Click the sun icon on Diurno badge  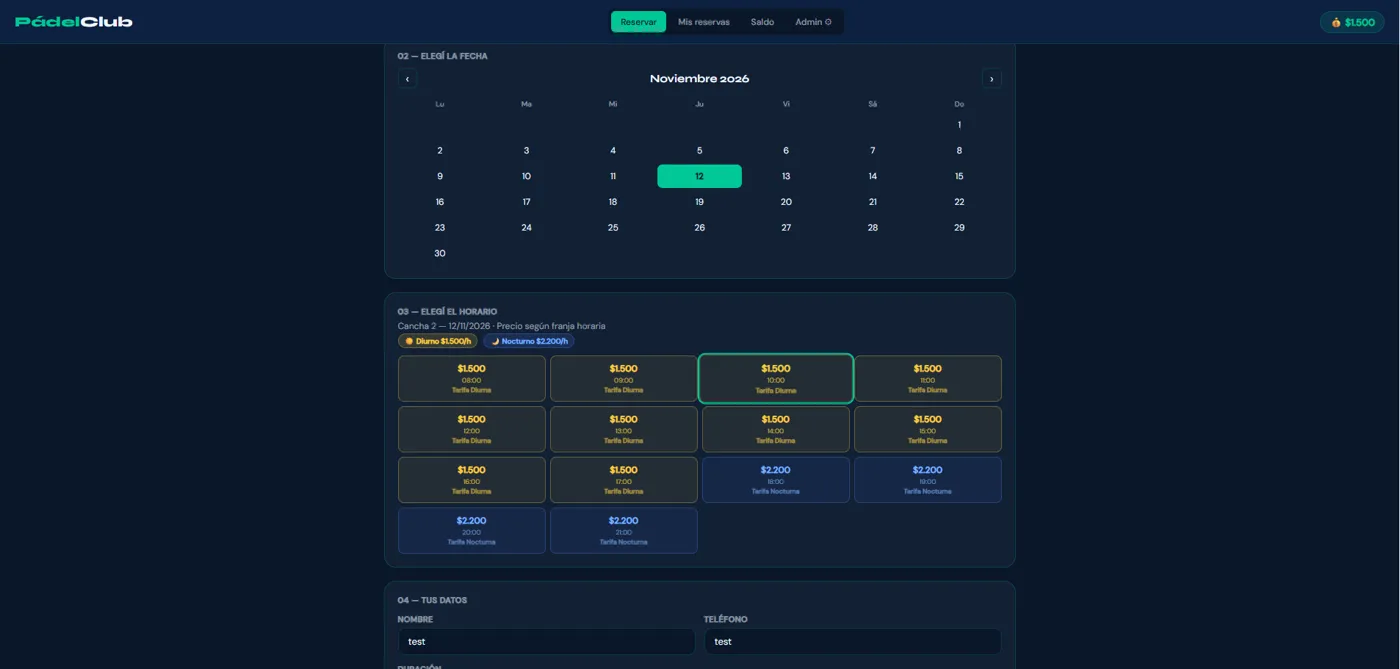click(409, 341)
